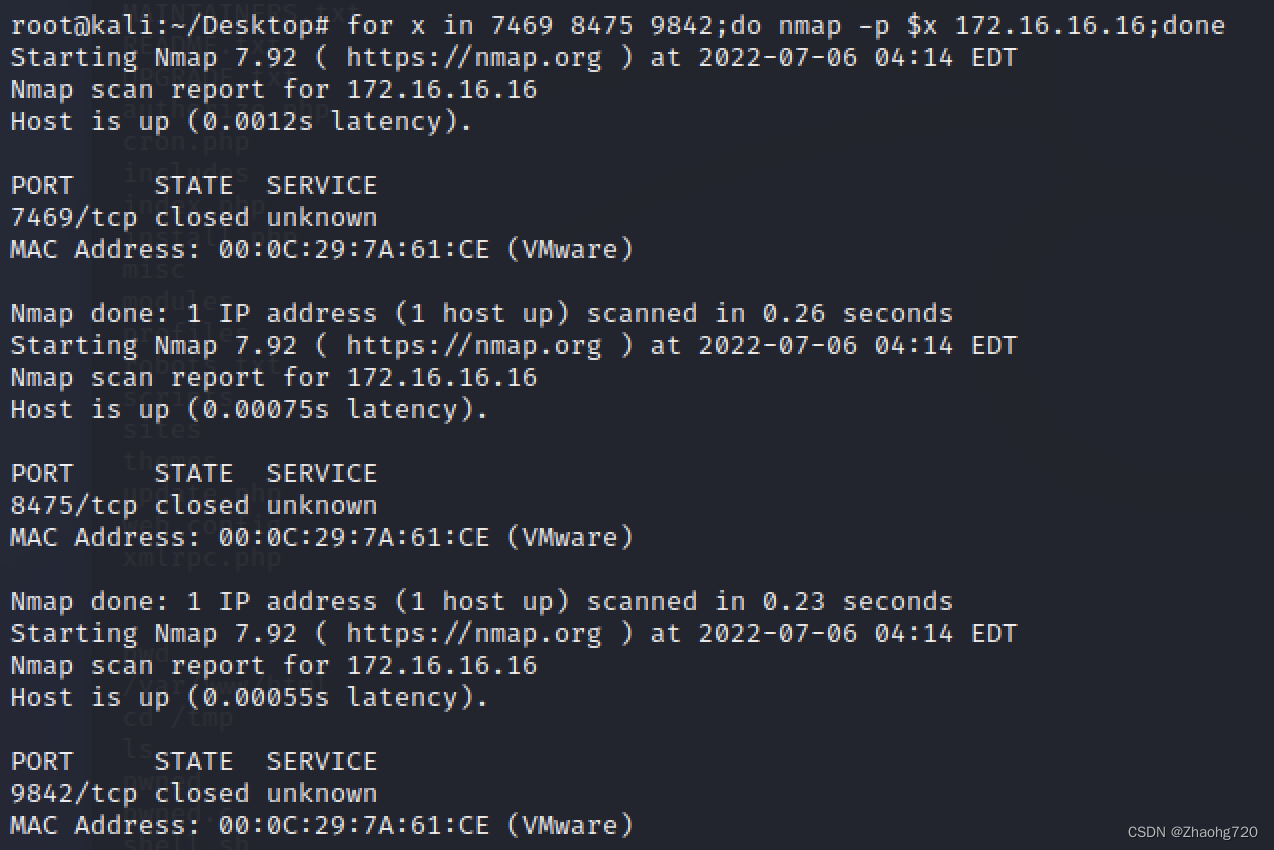
Task: Click the nmap command in the for loop
Action: click(809, 25)
